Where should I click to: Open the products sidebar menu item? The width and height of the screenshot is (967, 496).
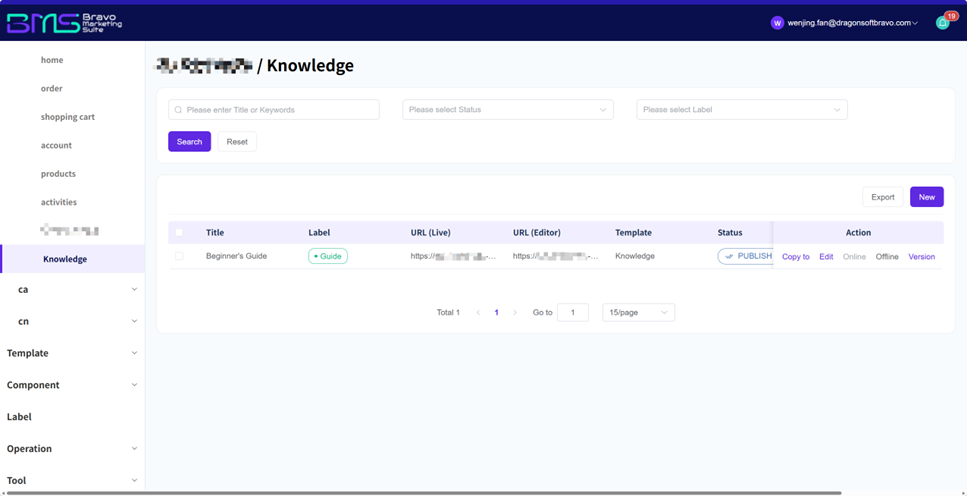[58, 174]
